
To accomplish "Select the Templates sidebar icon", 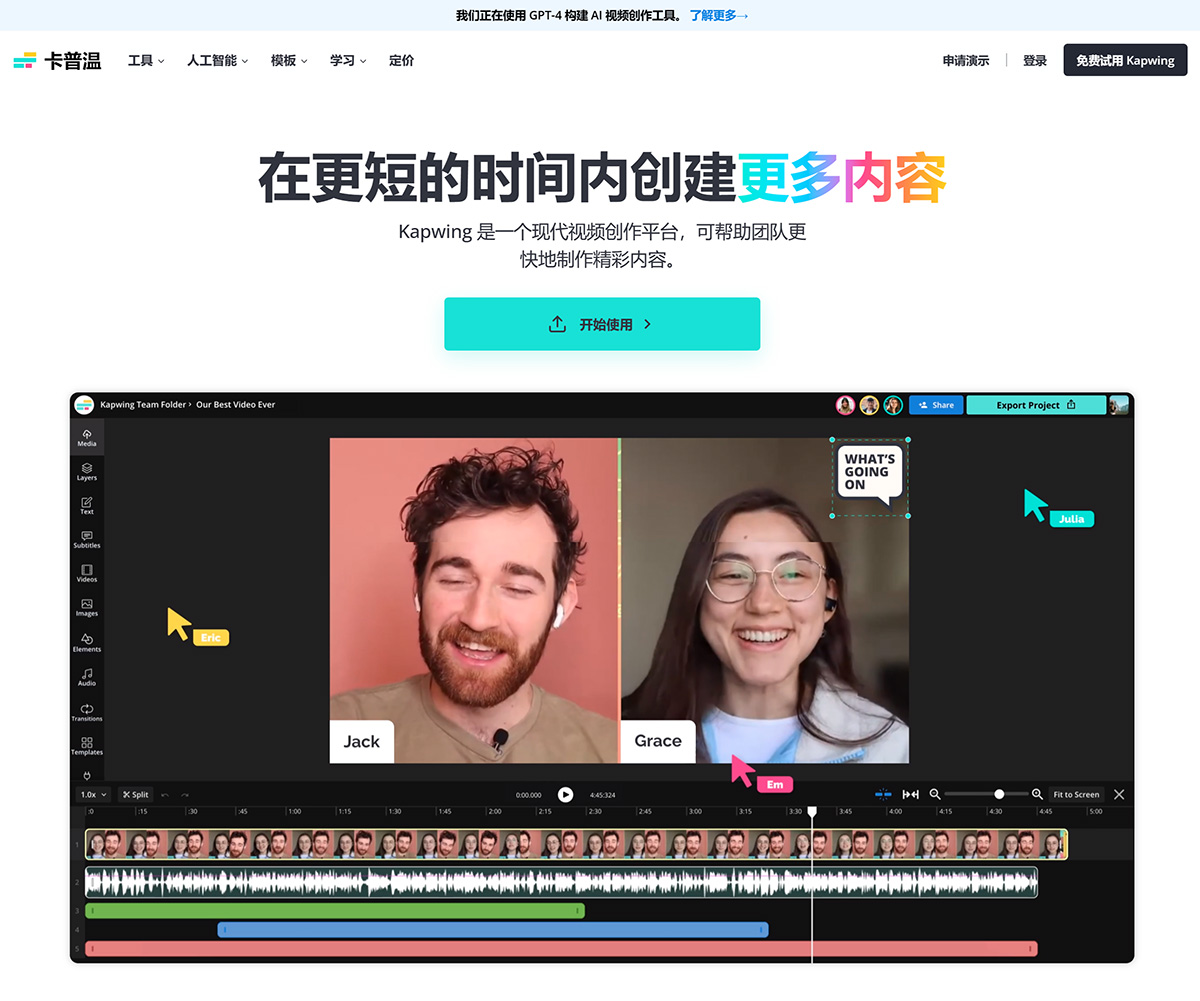I will 86,747.
